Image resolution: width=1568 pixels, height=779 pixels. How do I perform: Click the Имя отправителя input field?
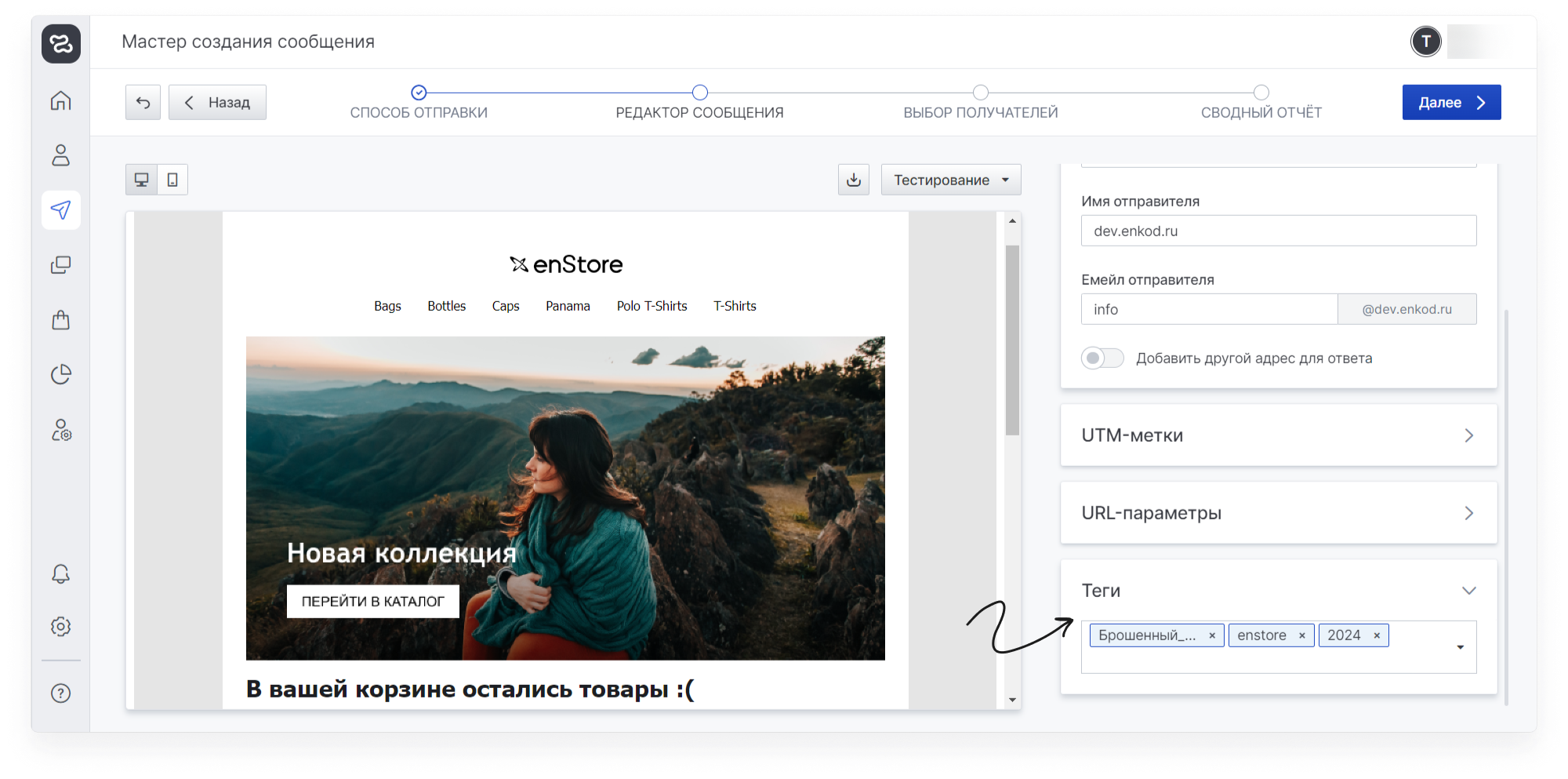pos(1279,231)
